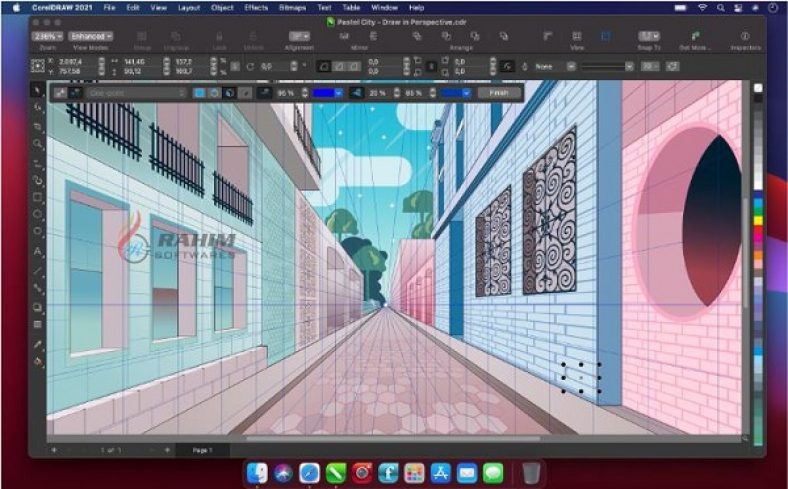This screenshot has width=788, height=489.
Task: Open Safari from the Dock
Action: coord(309,471)
